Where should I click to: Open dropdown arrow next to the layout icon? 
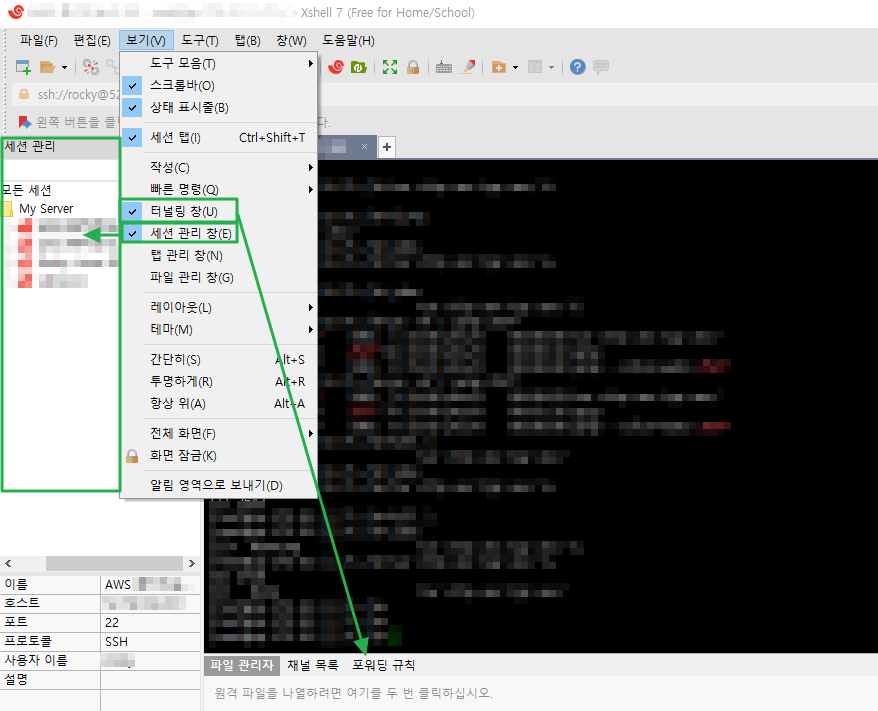[x=552, y=68]
